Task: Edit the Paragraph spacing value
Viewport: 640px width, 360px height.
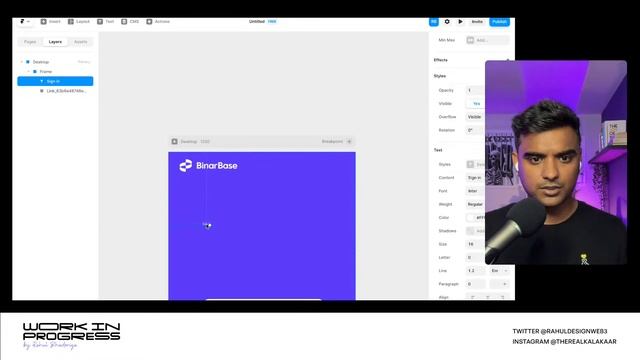Action: click(x=476, y=284)
